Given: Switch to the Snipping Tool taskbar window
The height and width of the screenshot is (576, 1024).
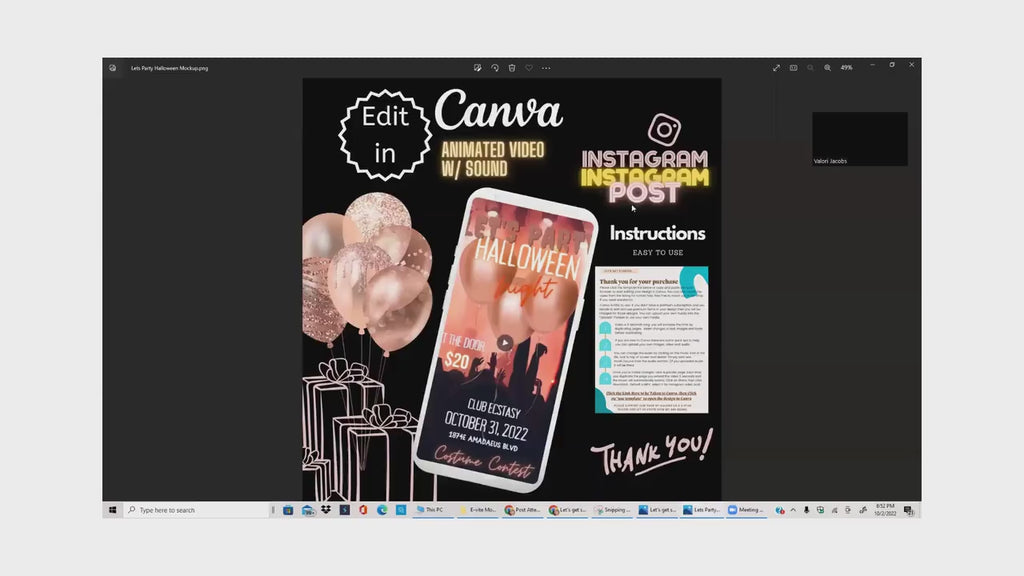Looking at the screenshot, I should [613, 510].
